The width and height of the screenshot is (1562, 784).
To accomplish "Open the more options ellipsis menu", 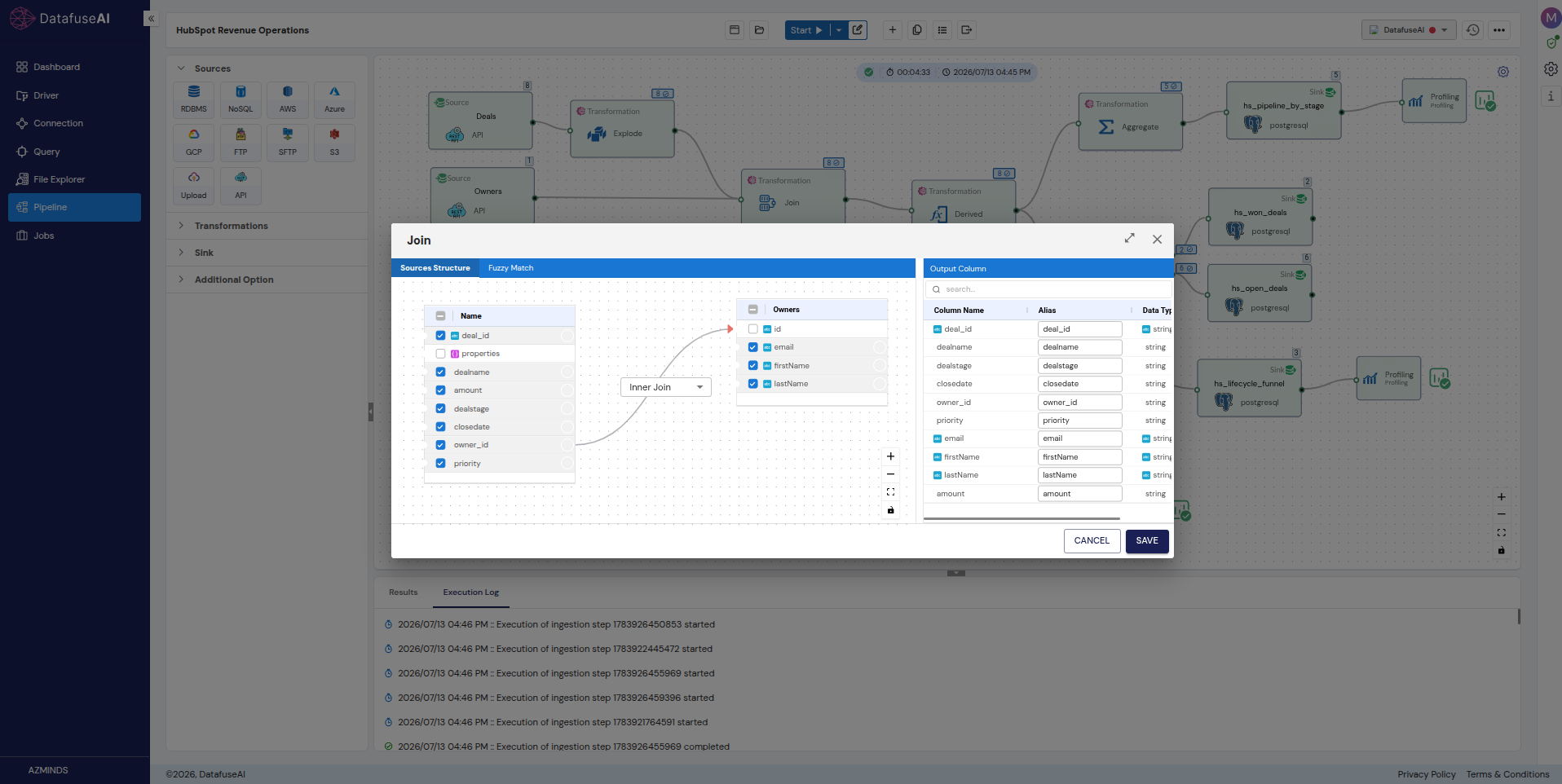I will 1499,30.
